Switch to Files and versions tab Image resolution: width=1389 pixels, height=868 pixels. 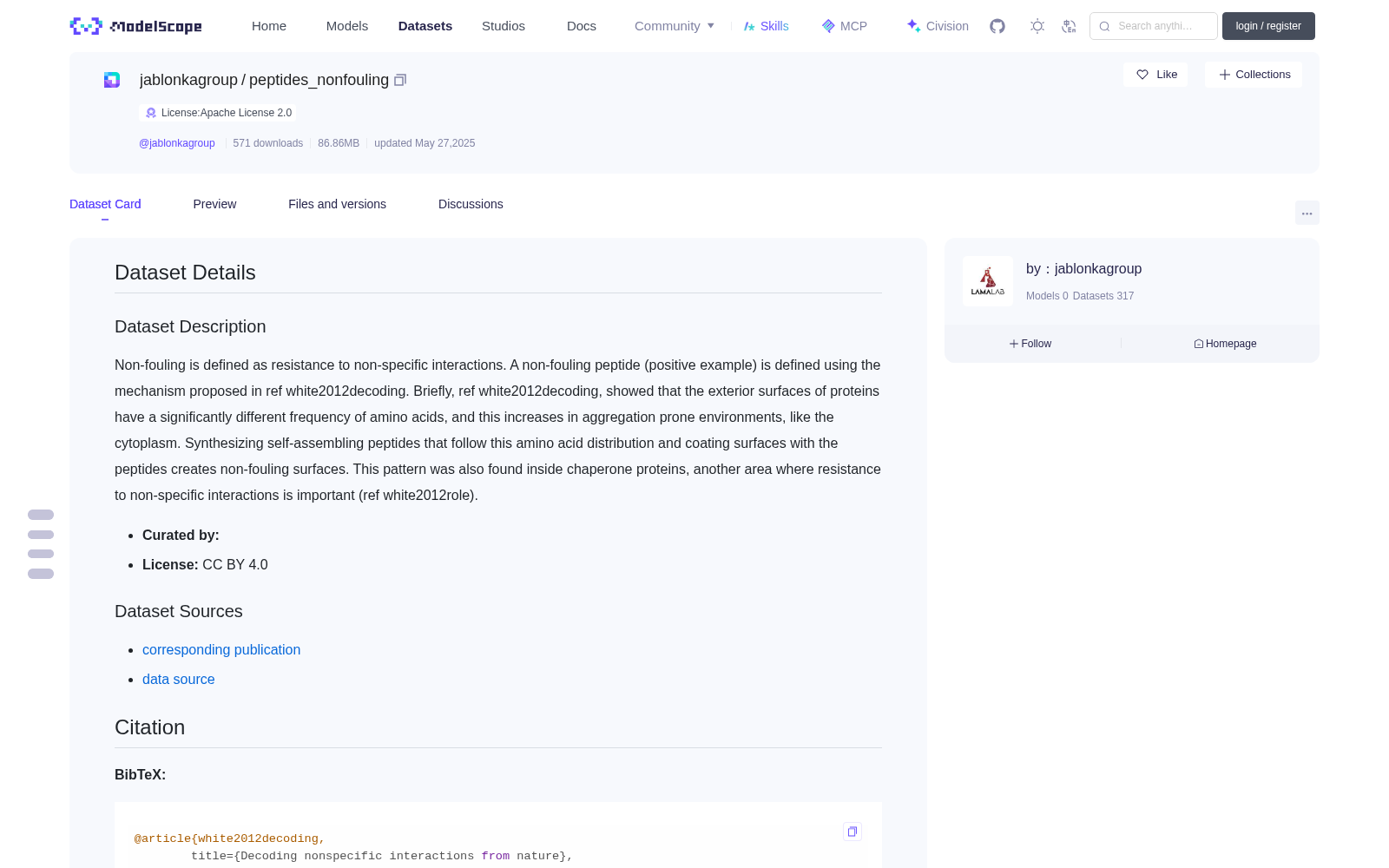(x=337, y=204)
